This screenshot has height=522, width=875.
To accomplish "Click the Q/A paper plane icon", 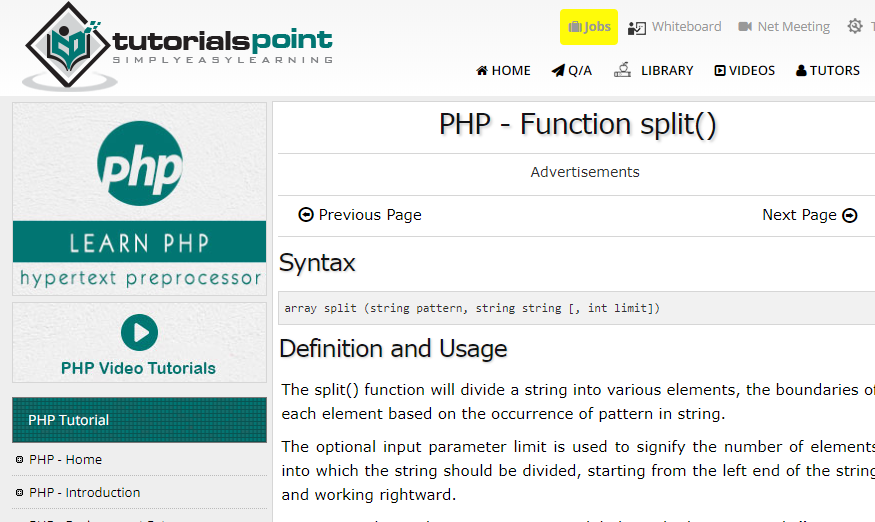I will pyautogui.click(x=558, y=70).
